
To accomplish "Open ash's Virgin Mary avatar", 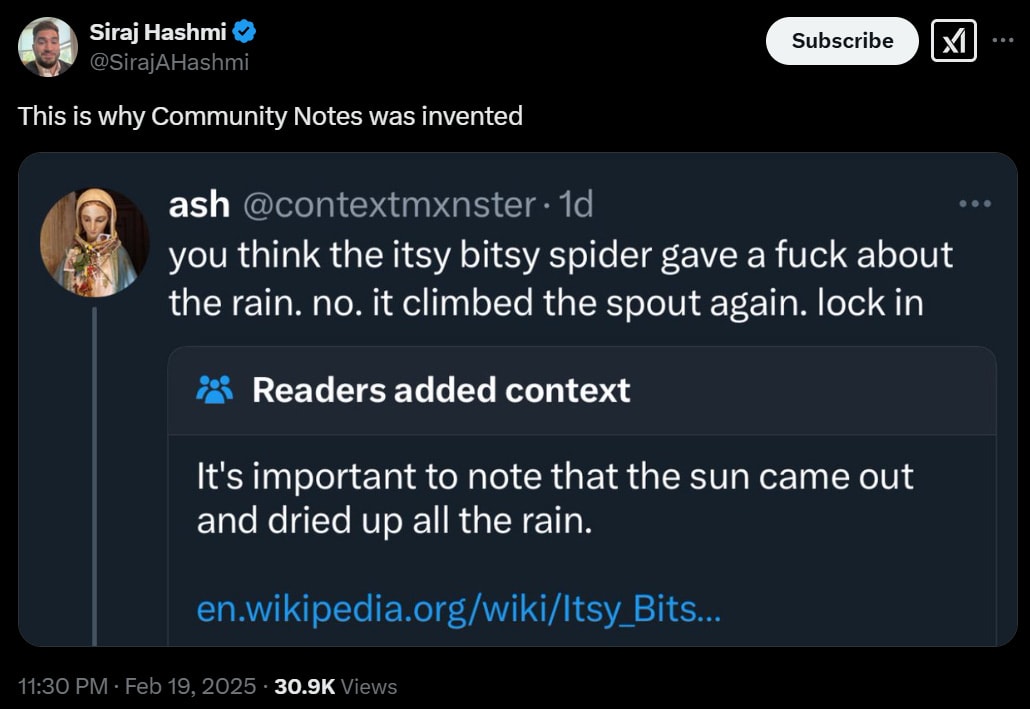I will (95, 242).
